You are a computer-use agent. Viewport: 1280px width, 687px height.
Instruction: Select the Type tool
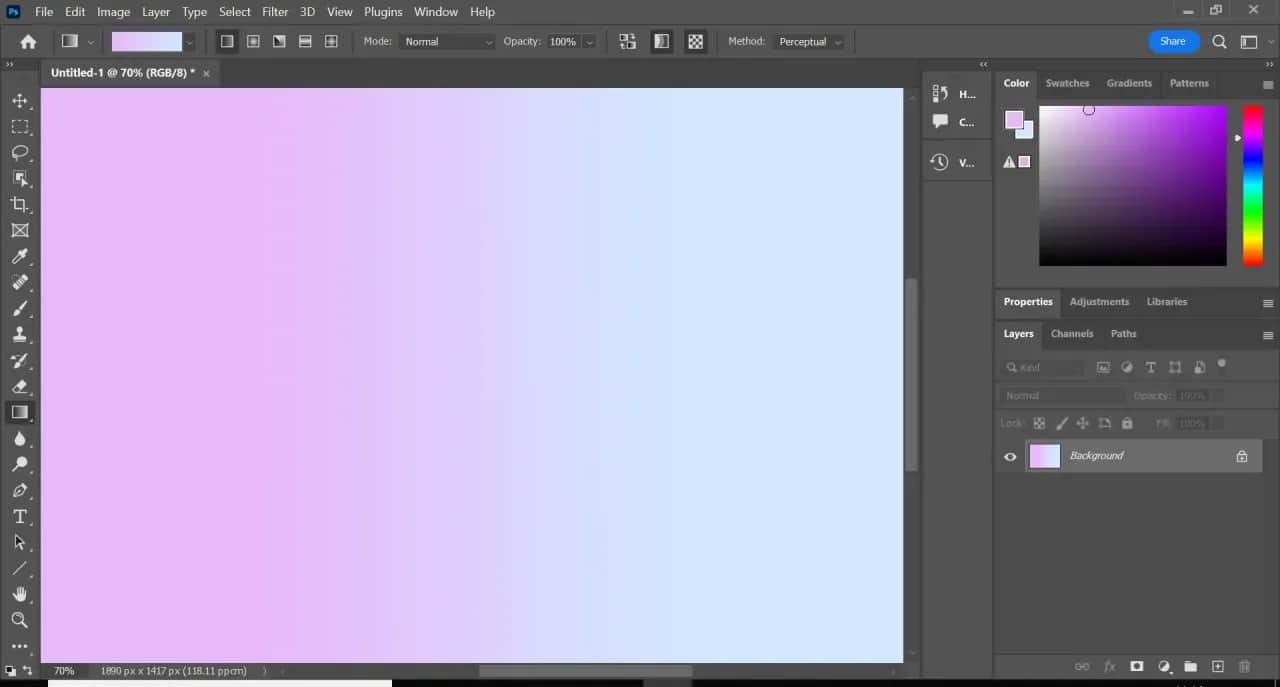pyautogui.click(x=20, y=516)
